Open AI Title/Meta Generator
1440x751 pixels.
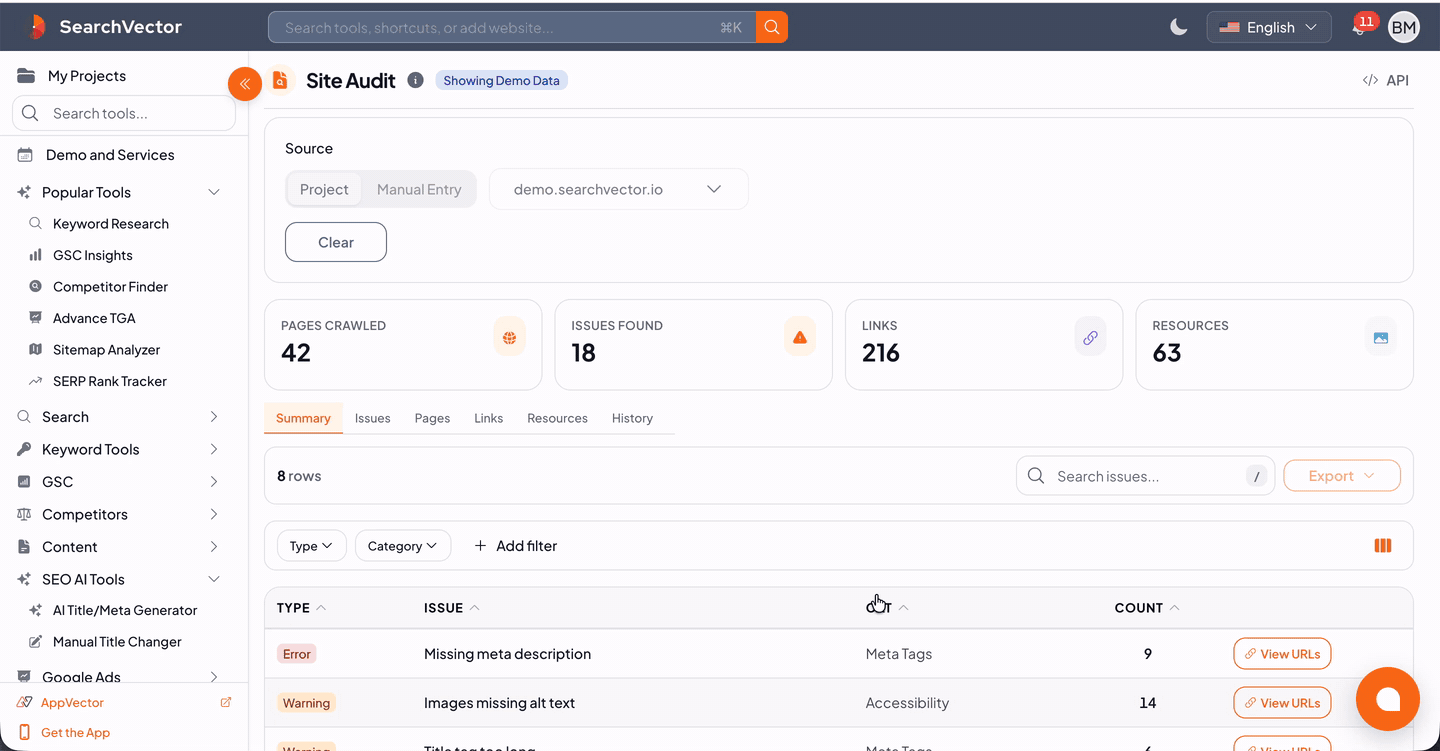125,610
